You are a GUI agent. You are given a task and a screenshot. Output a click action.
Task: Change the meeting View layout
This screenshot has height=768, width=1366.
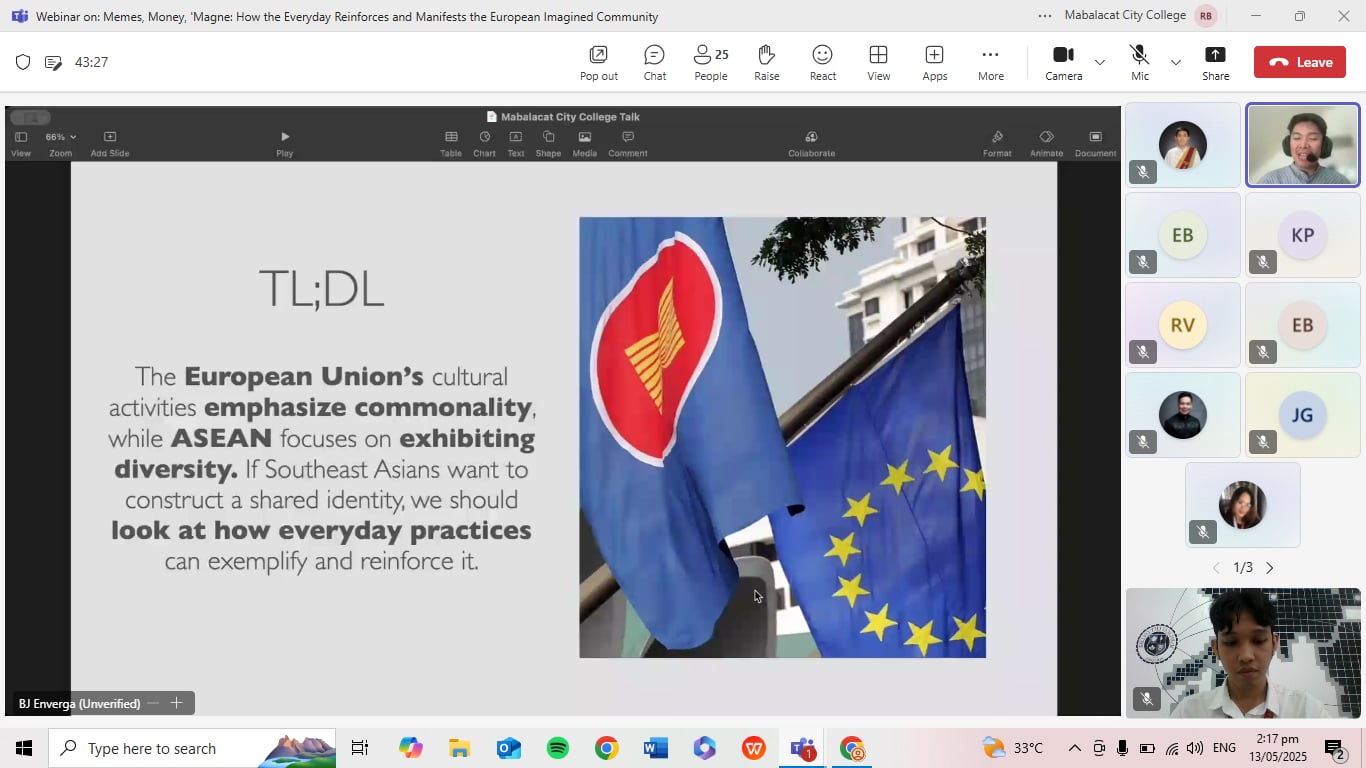tap(879, 62)
